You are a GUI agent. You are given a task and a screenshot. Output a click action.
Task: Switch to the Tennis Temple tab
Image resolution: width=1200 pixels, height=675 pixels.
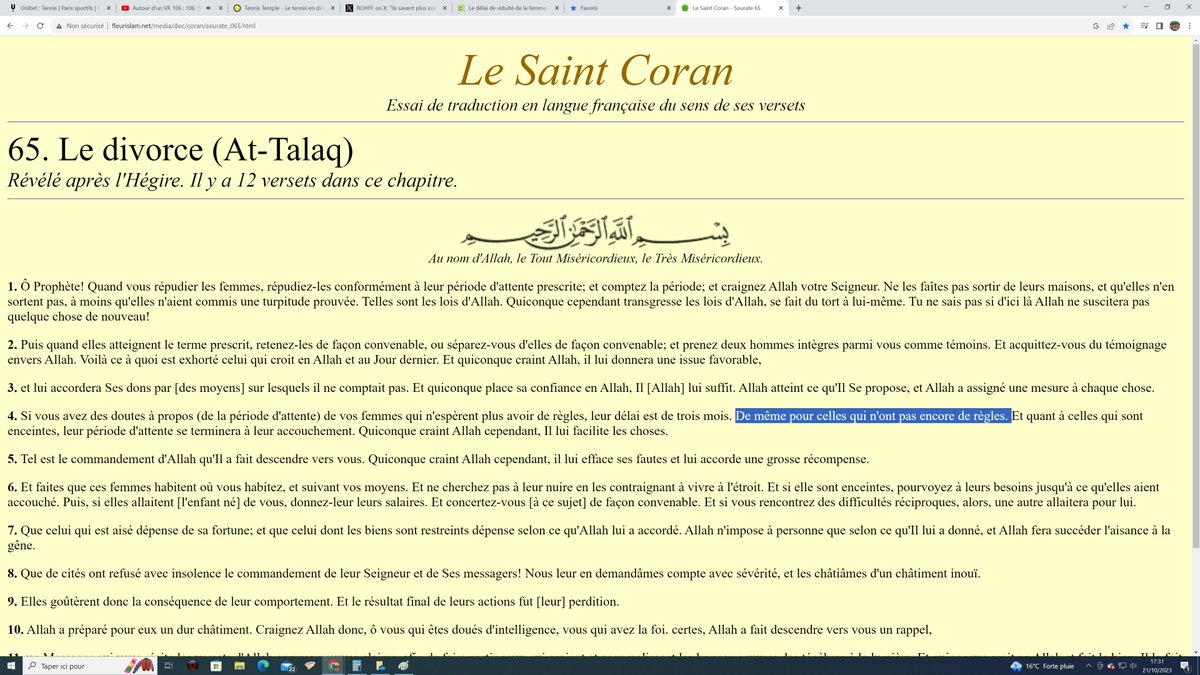283,8
